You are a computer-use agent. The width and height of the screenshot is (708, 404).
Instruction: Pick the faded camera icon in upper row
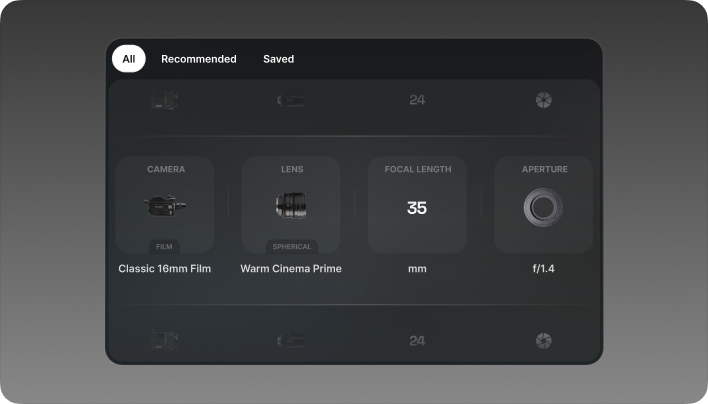[x=165, y=100]
